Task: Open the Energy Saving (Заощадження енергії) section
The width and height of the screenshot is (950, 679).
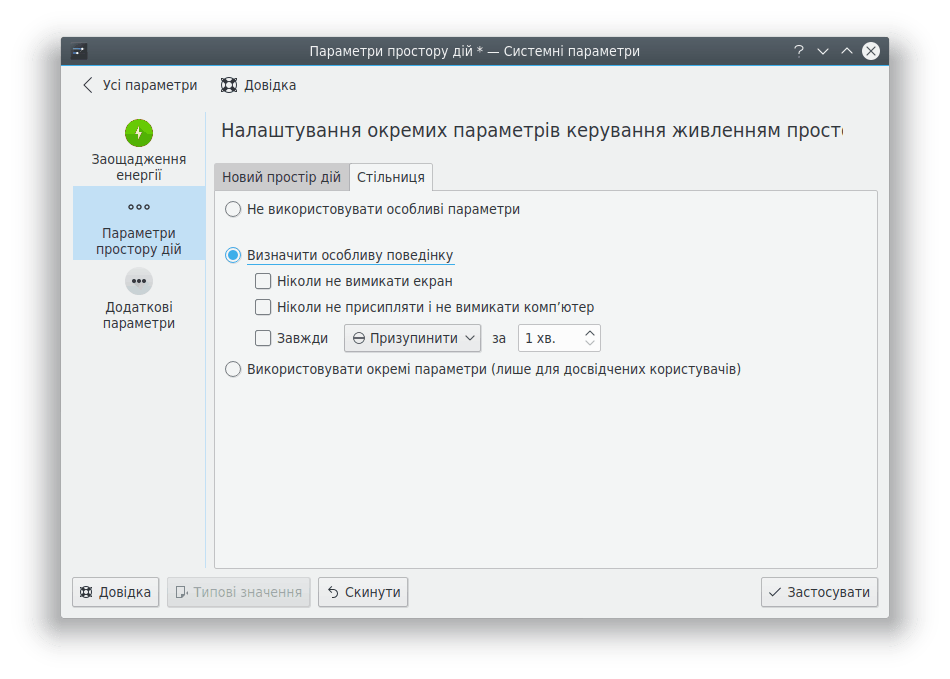Action: 138,150
